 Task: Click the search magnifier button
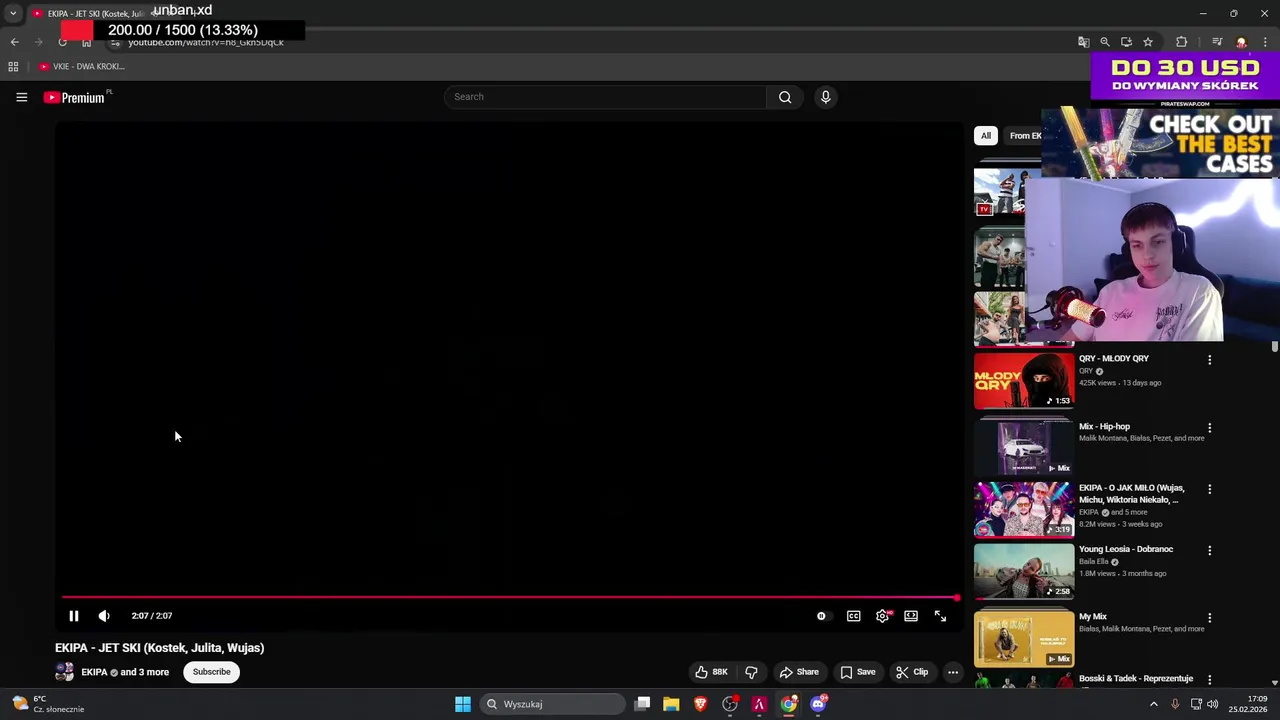tap(785, 97)
